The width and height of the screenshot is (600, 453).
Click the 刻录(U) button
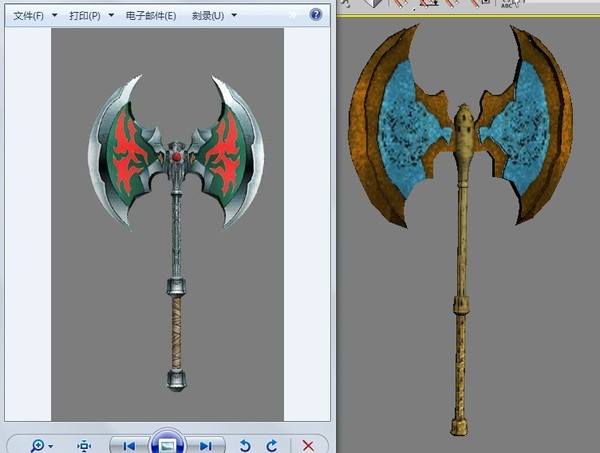208,16
